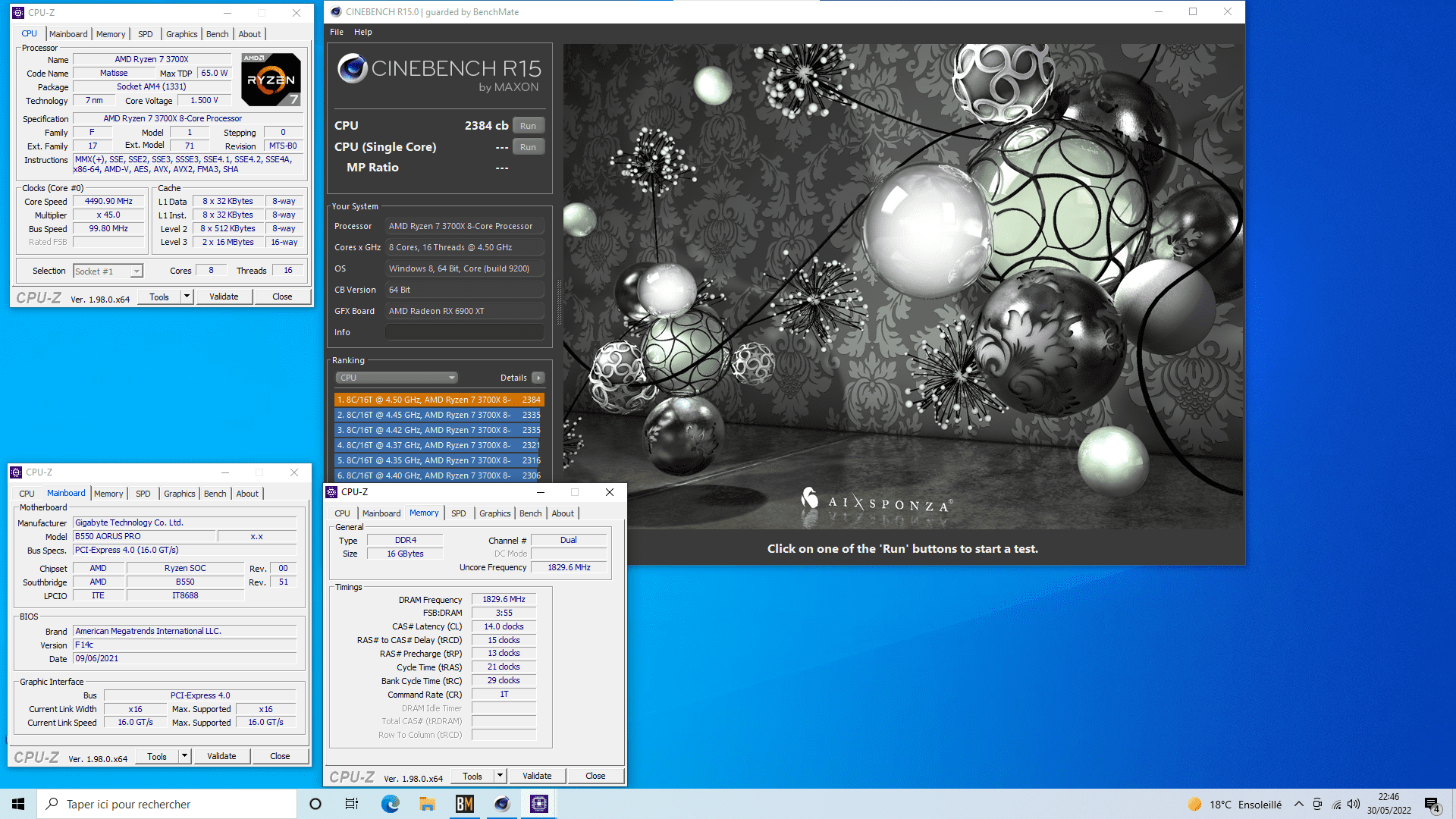Viewport: 1456px width, 819px height.
Task: Run the CPU benchmark test
Action: (529, 126)
